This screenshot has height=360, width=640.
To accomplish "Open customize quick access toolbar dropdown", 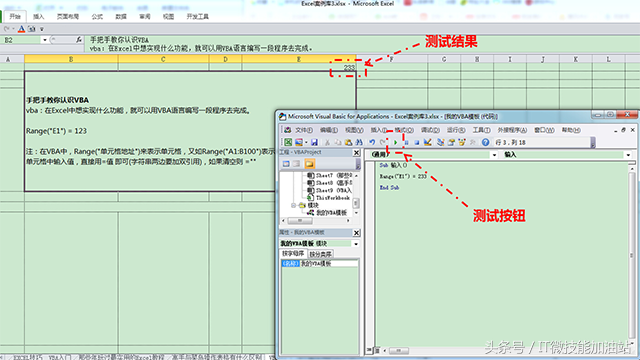I will (41, 29).
